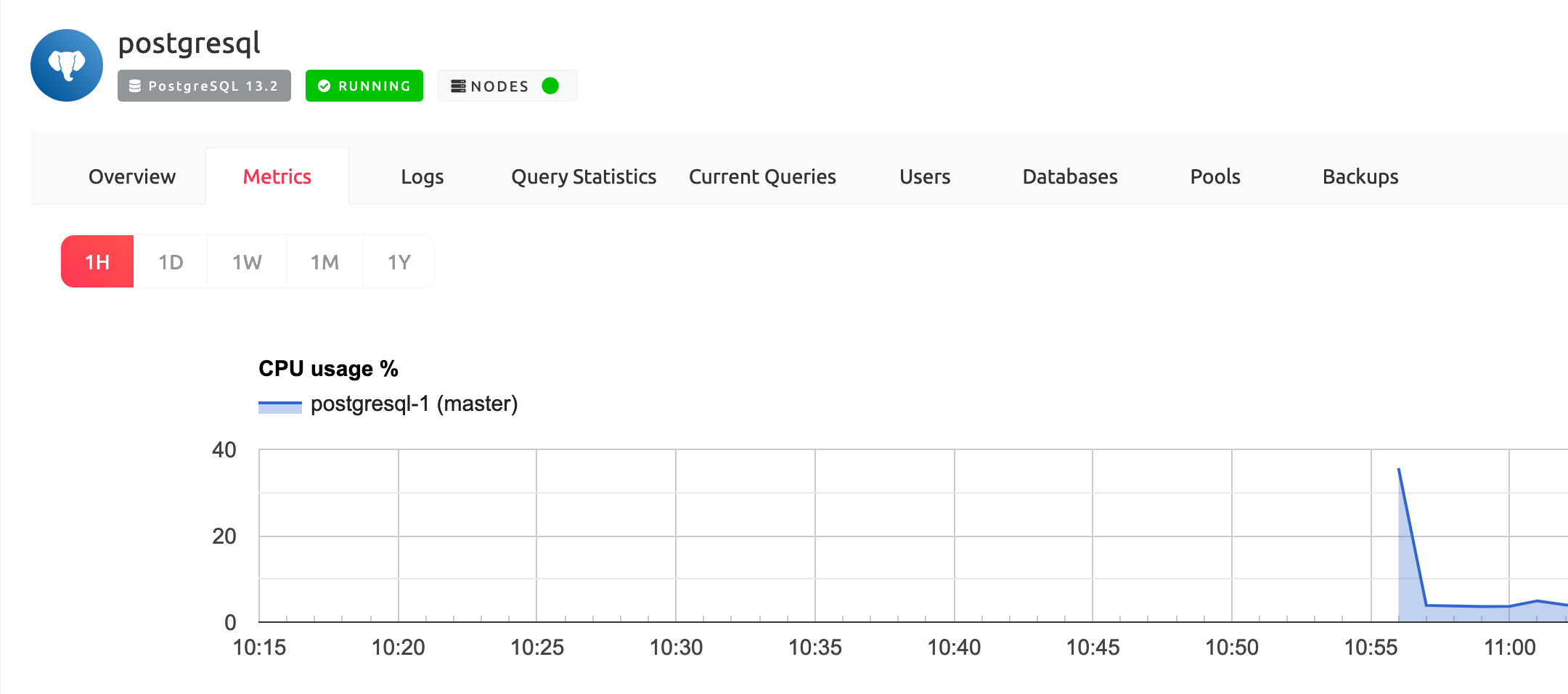View the Current Queries tab
Viewport: 1568px width, 694px height.
(x=762, y=176)
